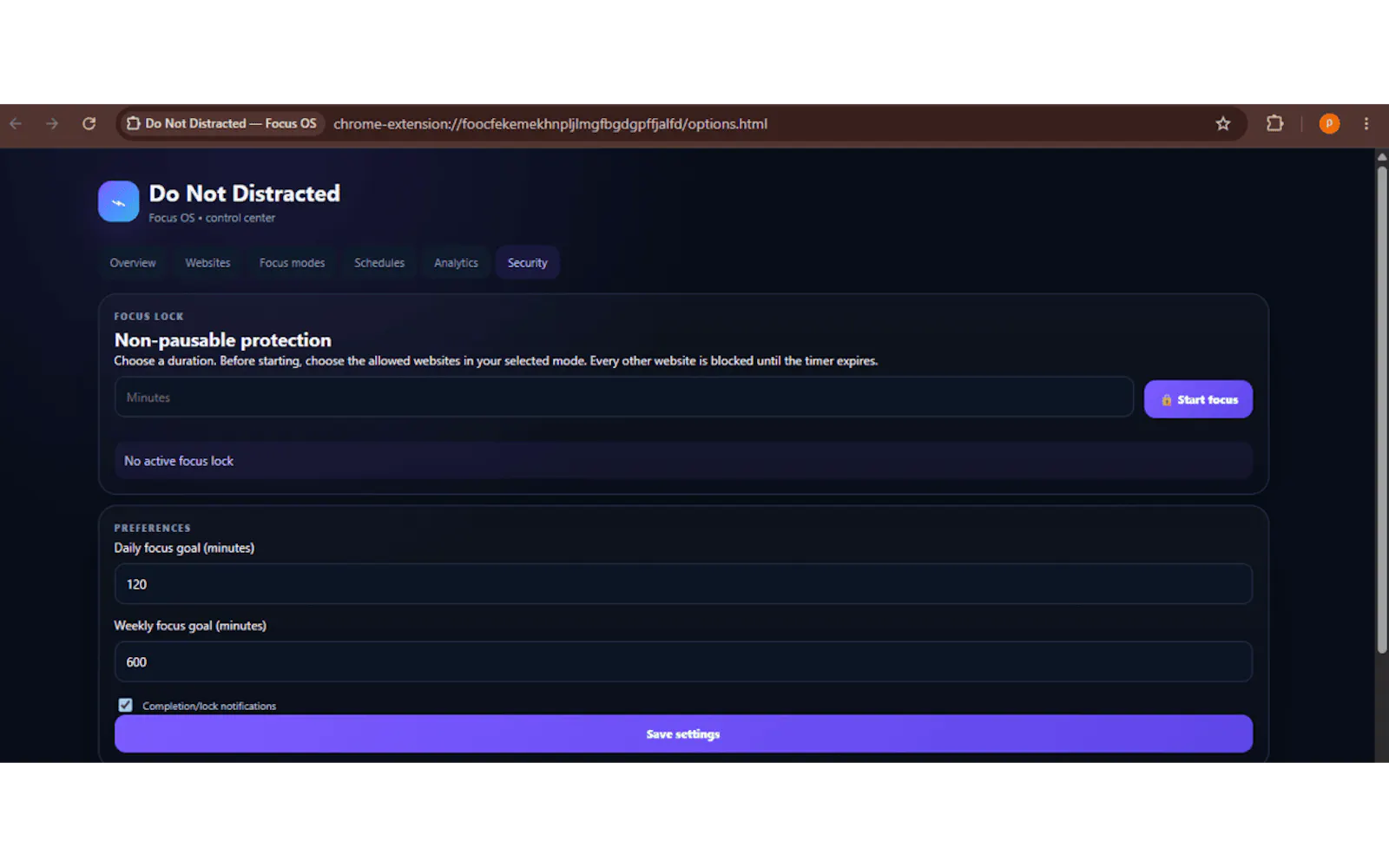Click the PREFERENCES section label
Screen dimensions: 1389x868
point(152,528)
